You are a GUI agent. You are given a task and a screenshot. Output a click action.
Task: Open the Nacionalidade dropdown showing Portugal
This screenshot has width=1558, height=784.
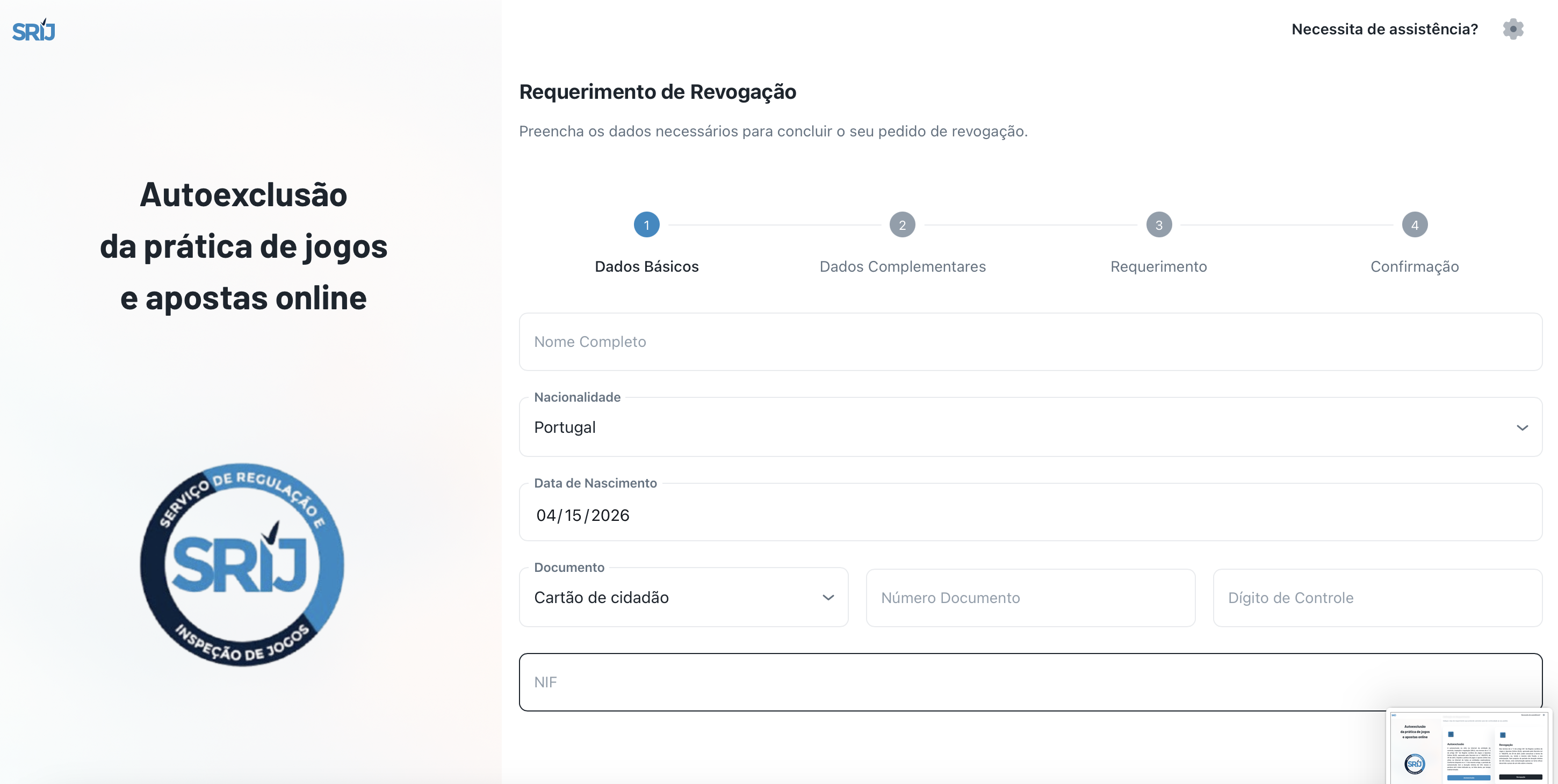1030,427
